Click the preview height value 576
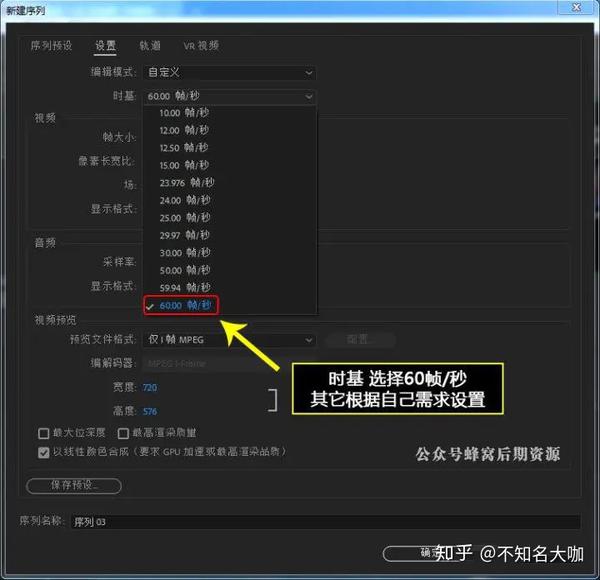 coord(150,412)
